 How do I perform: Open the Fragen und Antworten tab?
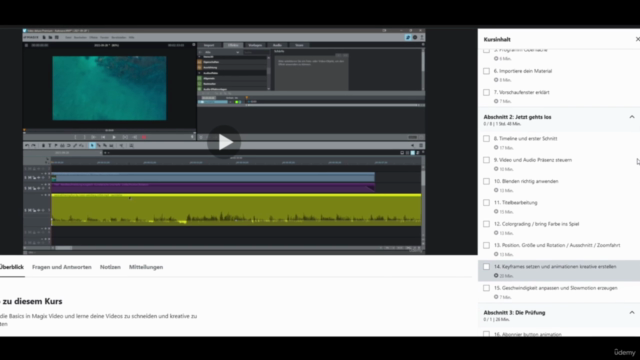(62, 267)
